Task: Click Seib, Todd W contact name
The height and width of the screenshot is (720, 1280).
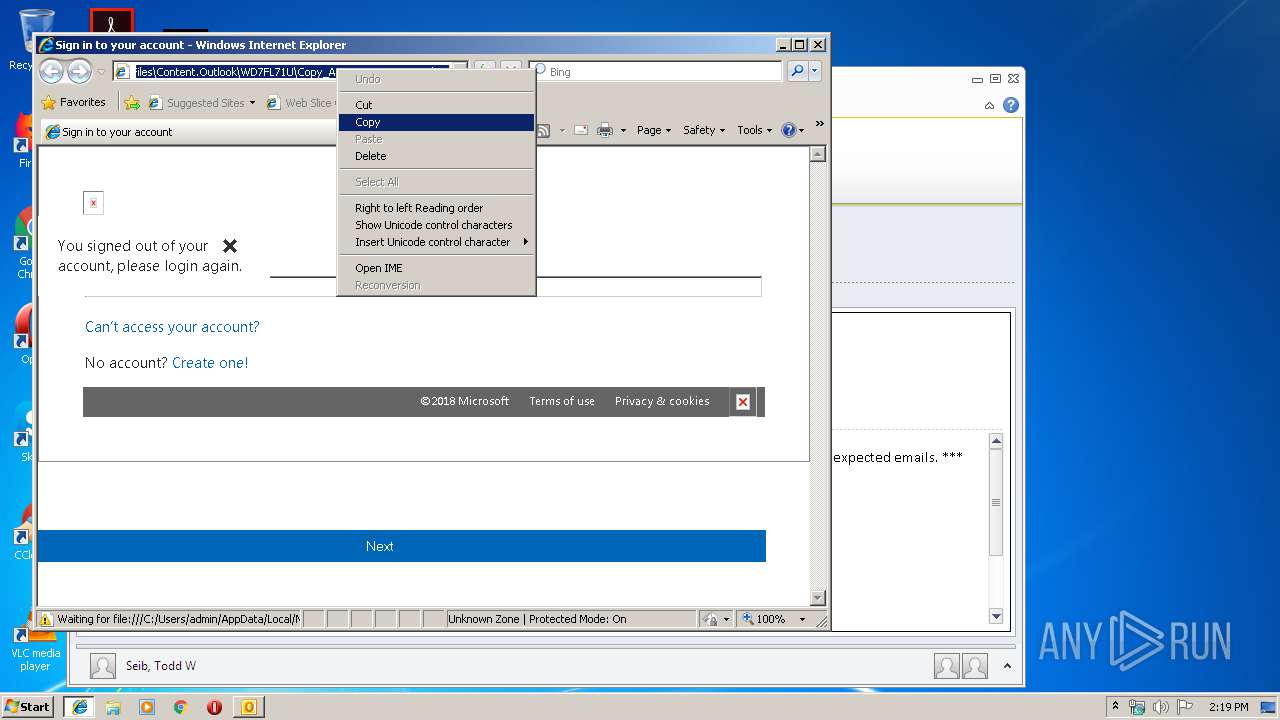Action: pos(161,666)
